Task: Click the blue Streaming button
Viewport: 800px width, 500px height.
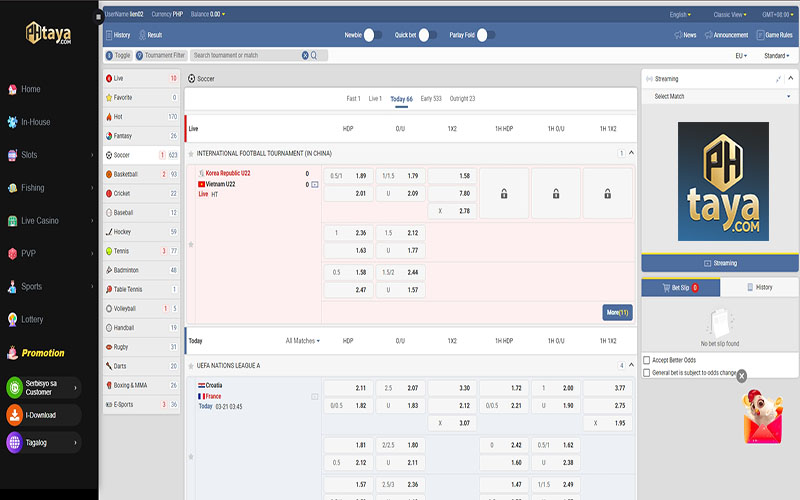Action: coord(720,263)
